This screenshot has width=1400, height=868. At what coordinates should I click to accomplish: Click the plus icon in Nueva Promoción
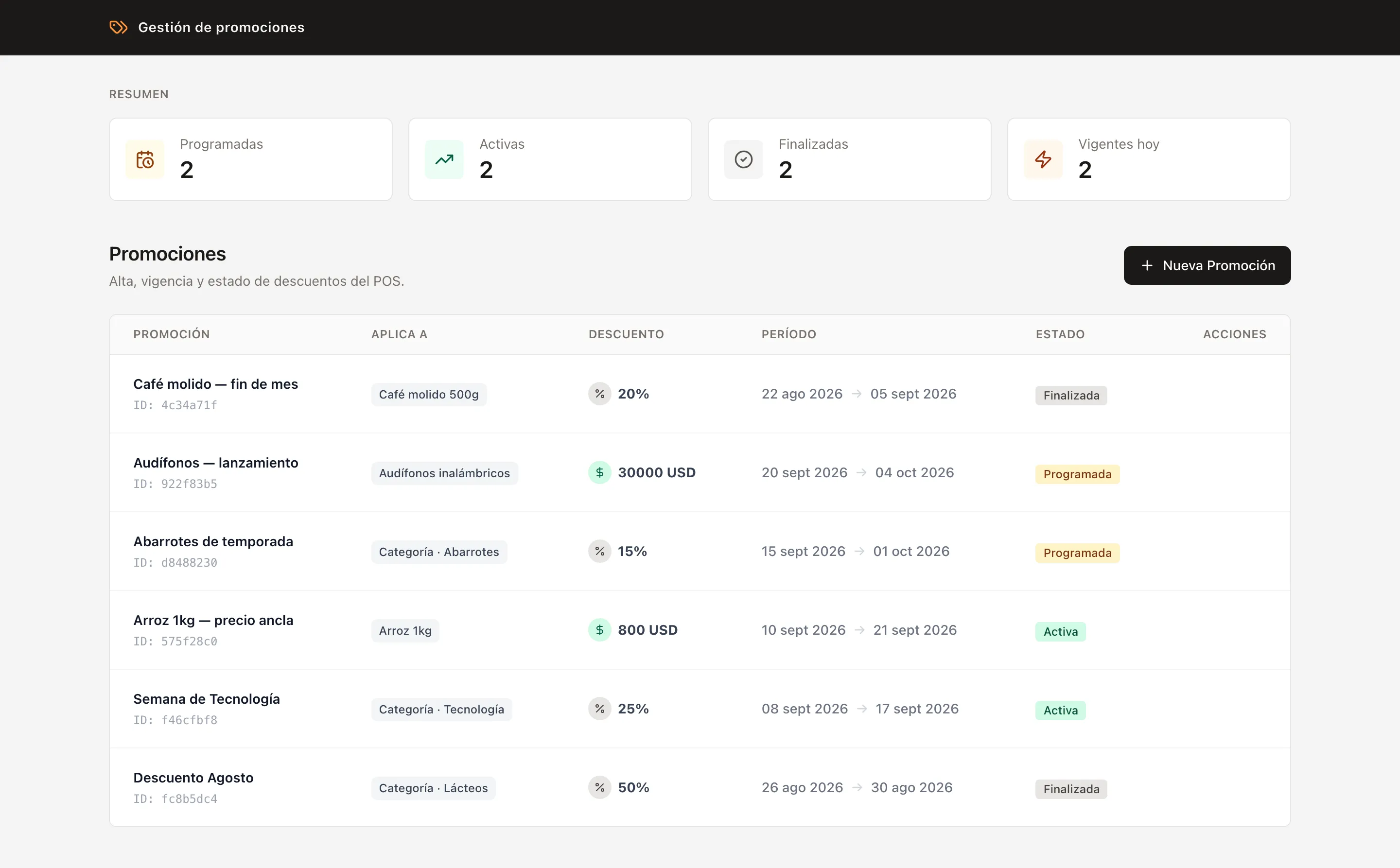click(1147, 265)
